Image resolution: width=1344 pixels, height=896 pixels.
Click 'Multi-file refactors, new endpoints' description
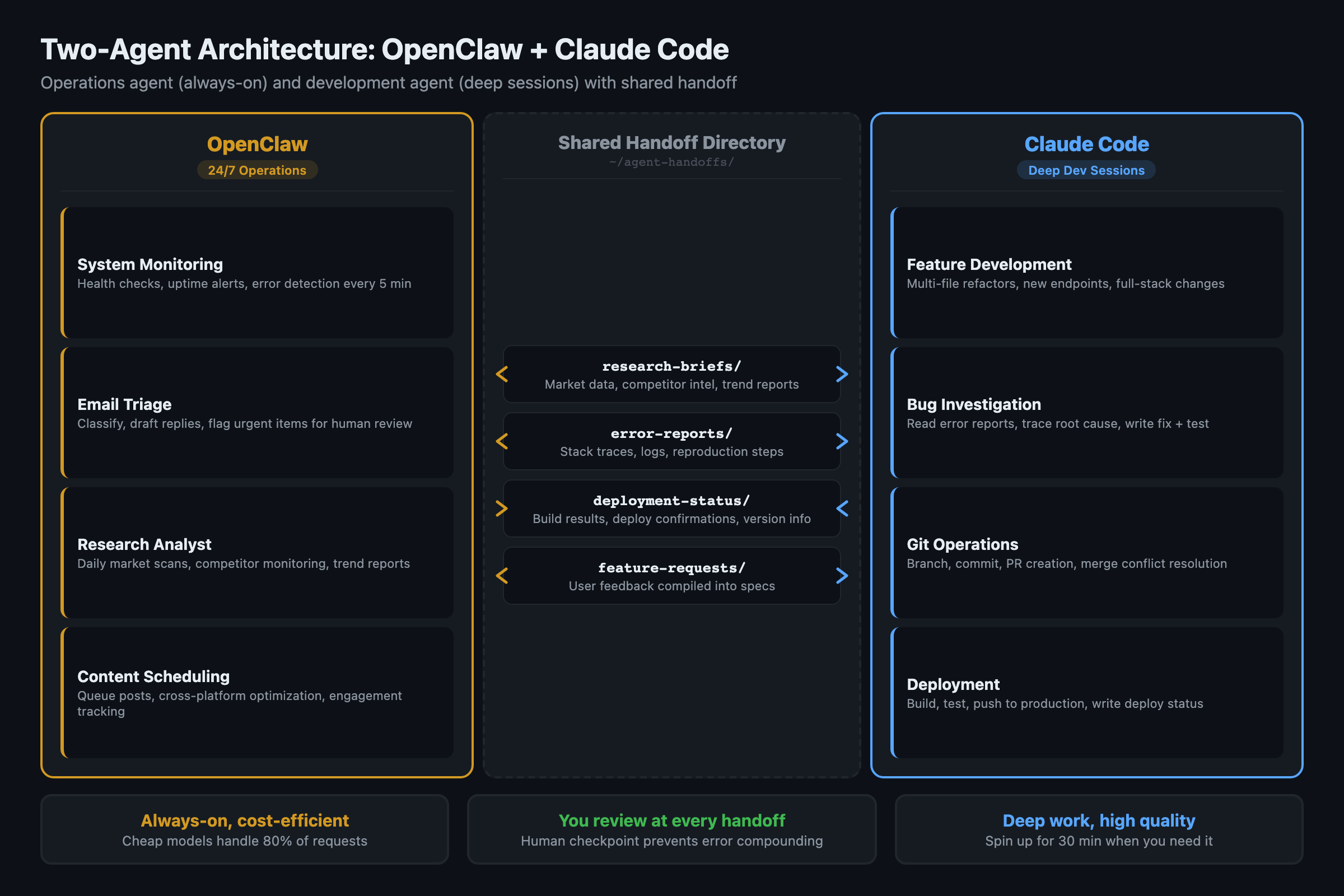click(1066, 284)
